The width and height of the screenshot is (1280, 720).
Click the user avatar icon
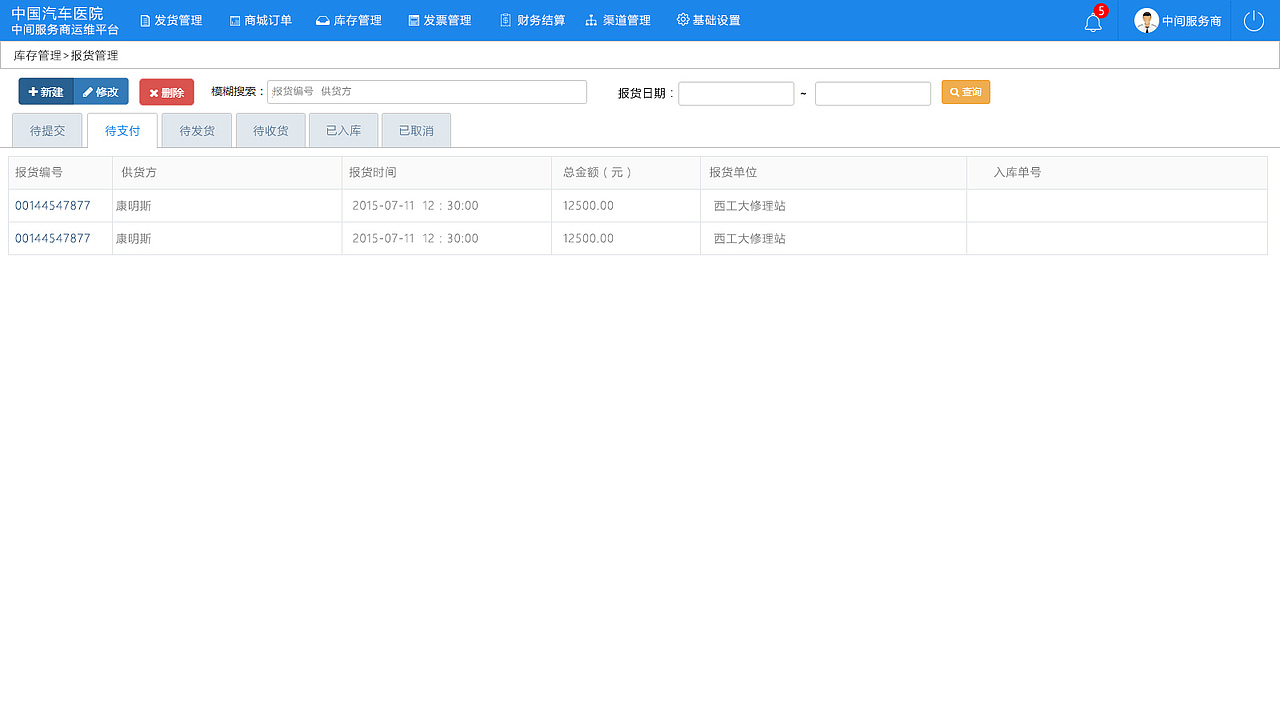tap(1146, 21)
